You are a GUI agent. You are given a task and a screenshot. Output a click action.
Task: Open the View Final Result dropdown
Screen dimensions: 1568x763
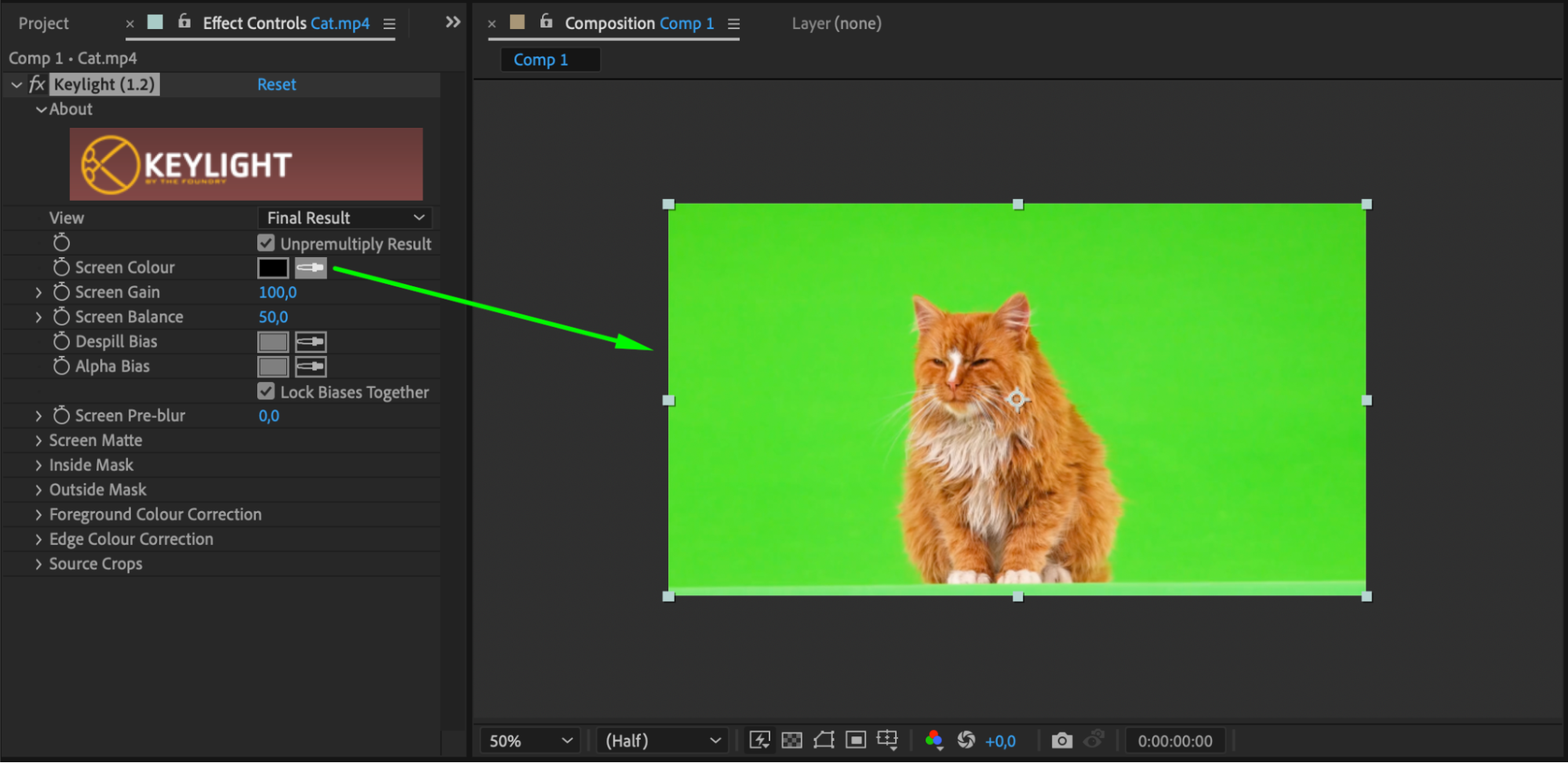pyautogui.click(x=344, y=218)
